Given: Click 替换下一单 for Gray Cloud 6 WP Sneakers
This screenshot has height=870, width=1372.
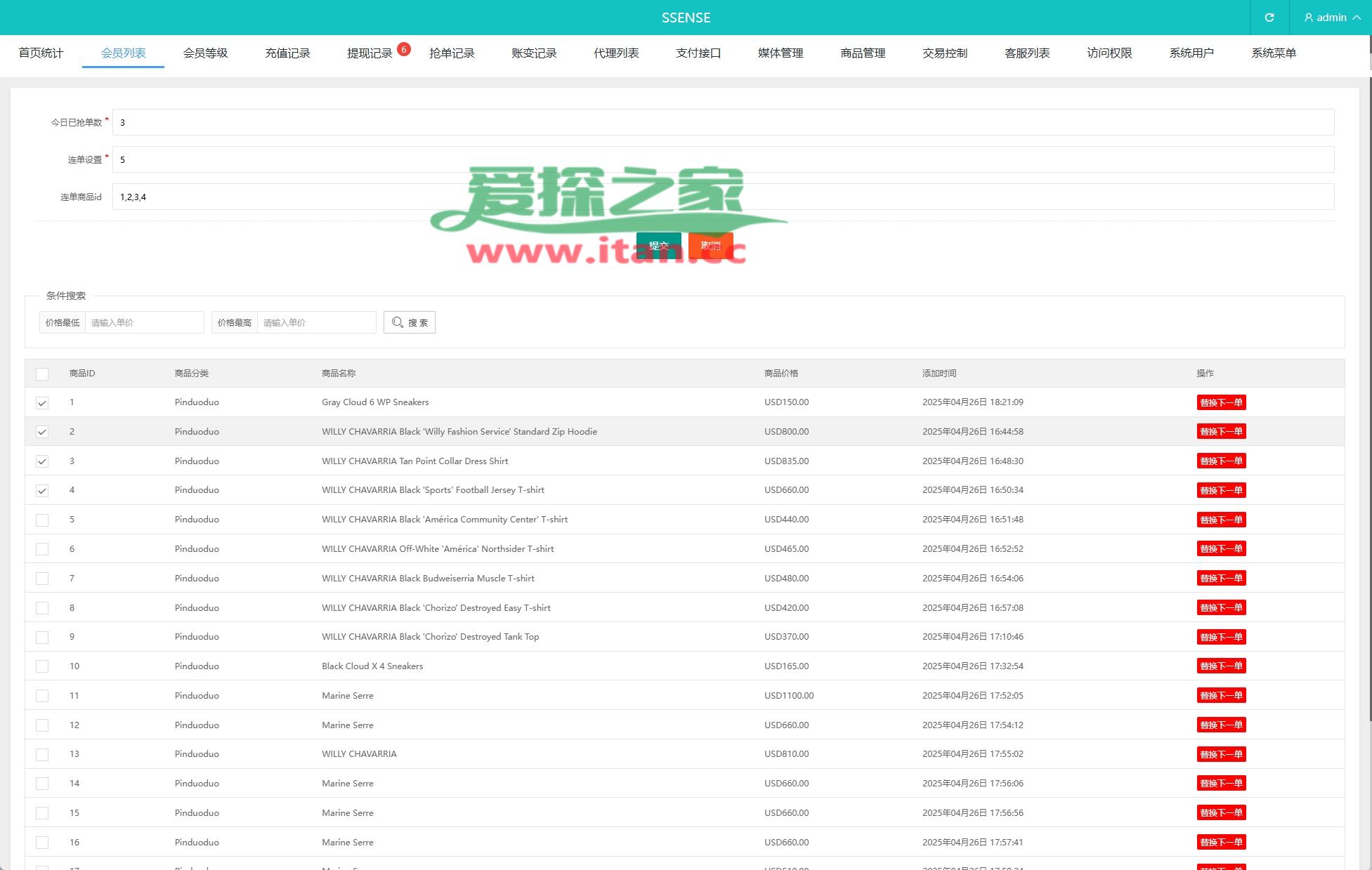Looking at the screenshot, I should tap(1221, 402).
